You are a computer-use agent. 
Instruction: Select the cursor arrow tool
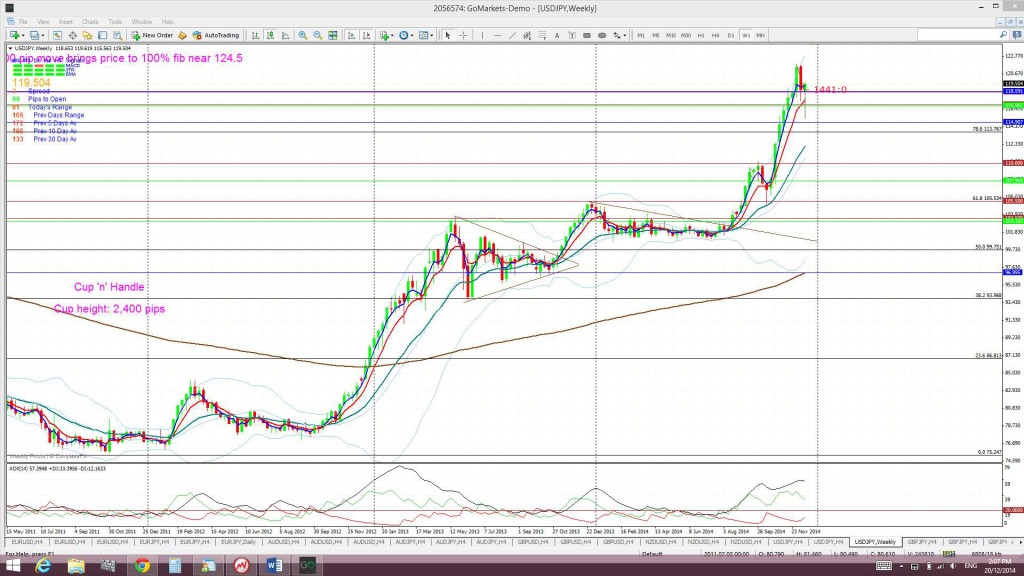pyautogui.click(x=448, y=35)
